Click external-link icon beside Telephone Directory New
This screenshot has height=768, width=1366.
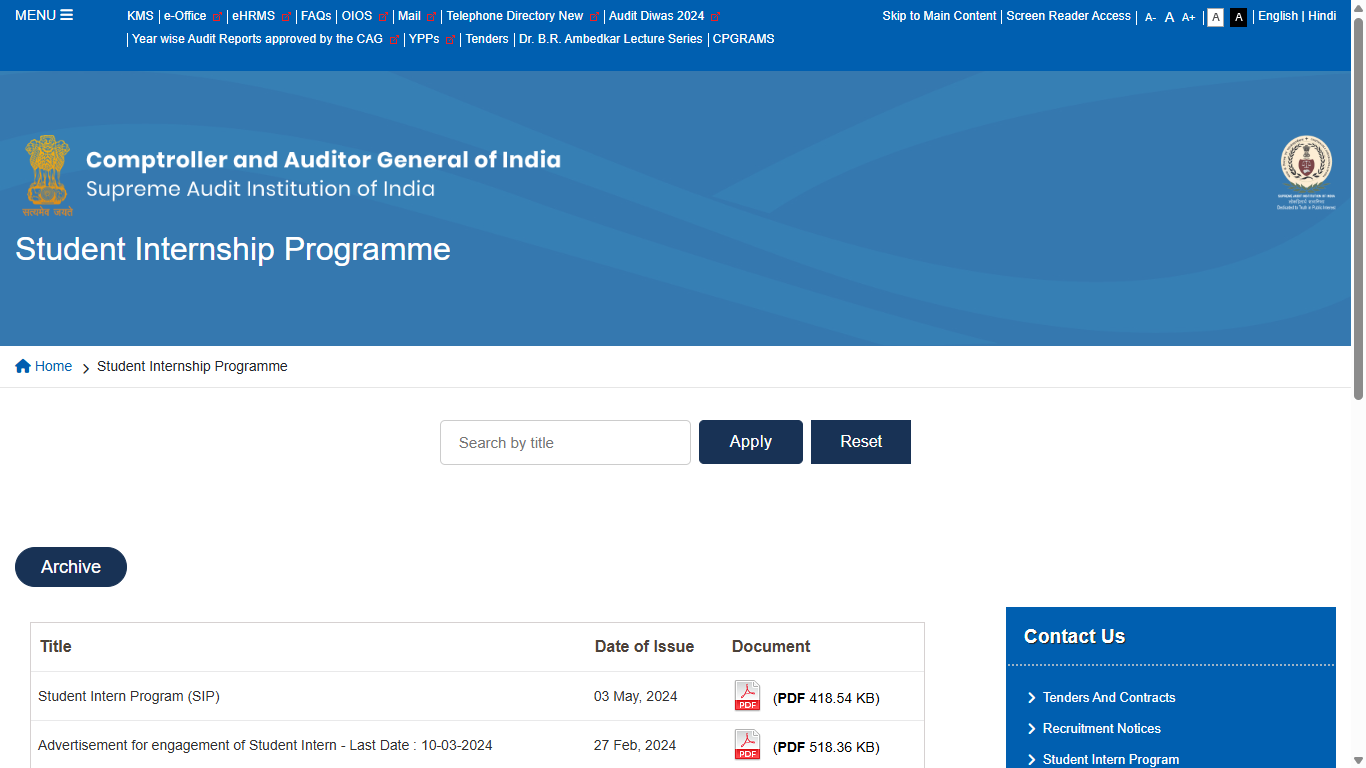[594, 17]
